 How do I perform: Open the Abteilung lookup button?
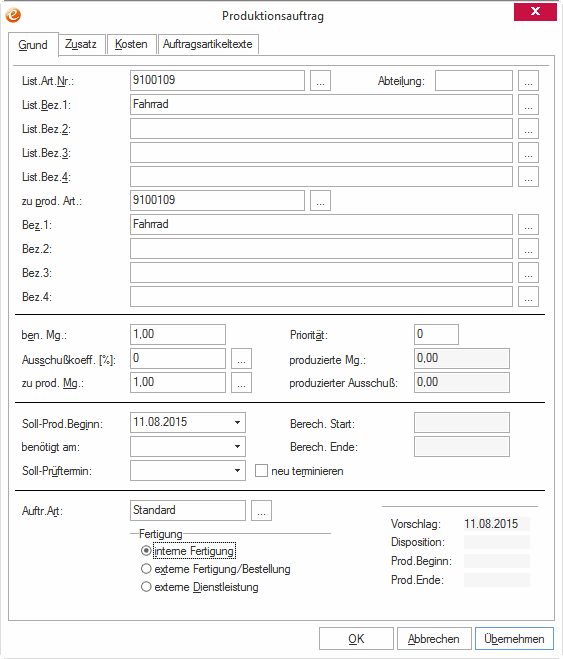[x=528, y=81]
